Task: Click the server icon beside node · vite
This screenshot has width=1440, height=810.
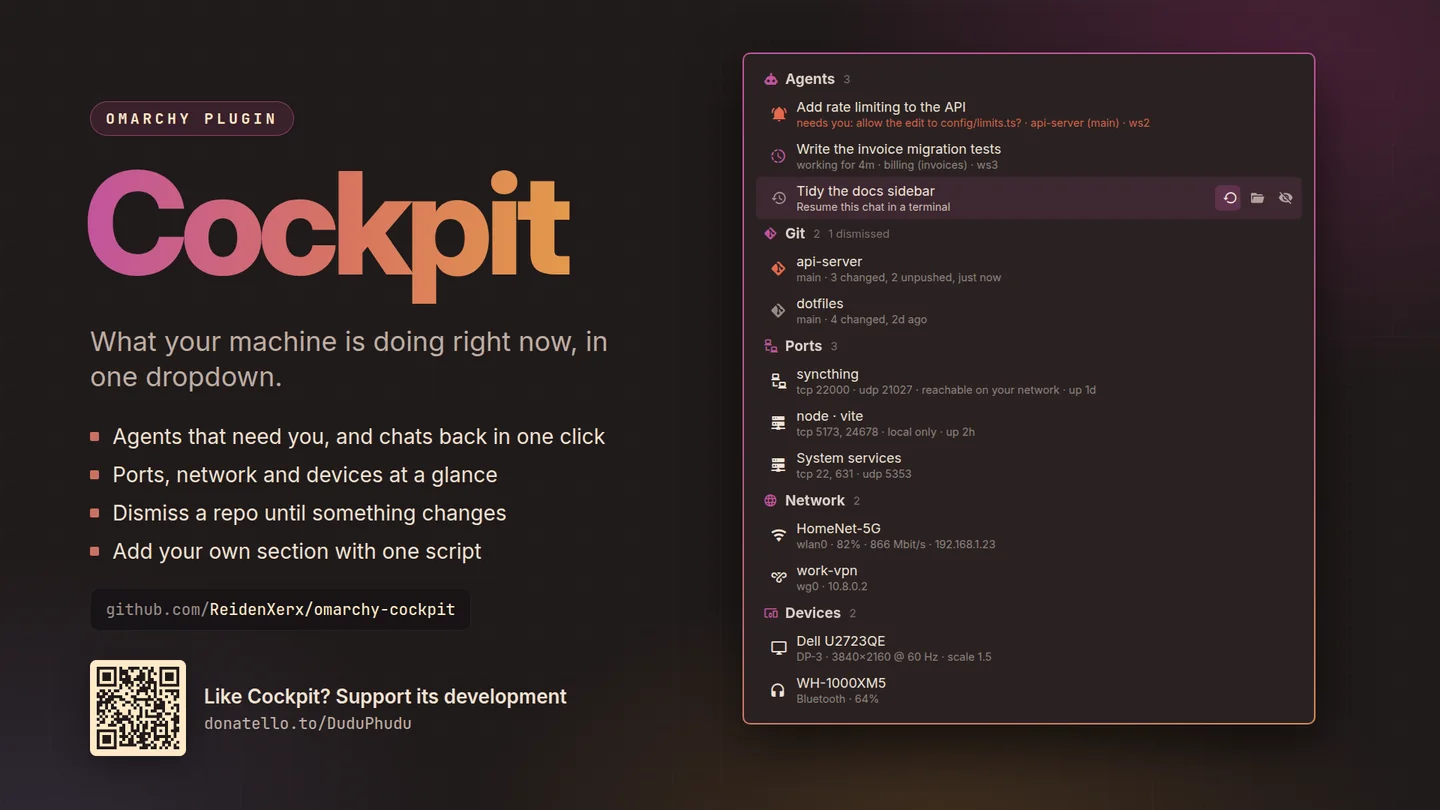Action: click(778, 423)
